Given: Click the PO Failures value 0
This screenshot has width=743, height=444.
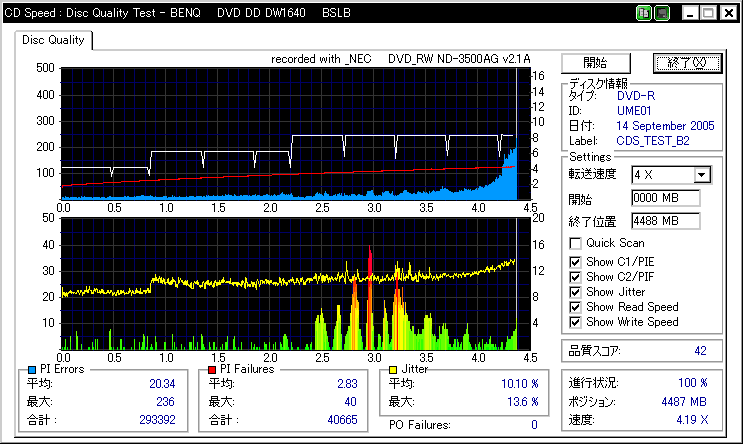Looking at the screenshot, I should point(535,425).
